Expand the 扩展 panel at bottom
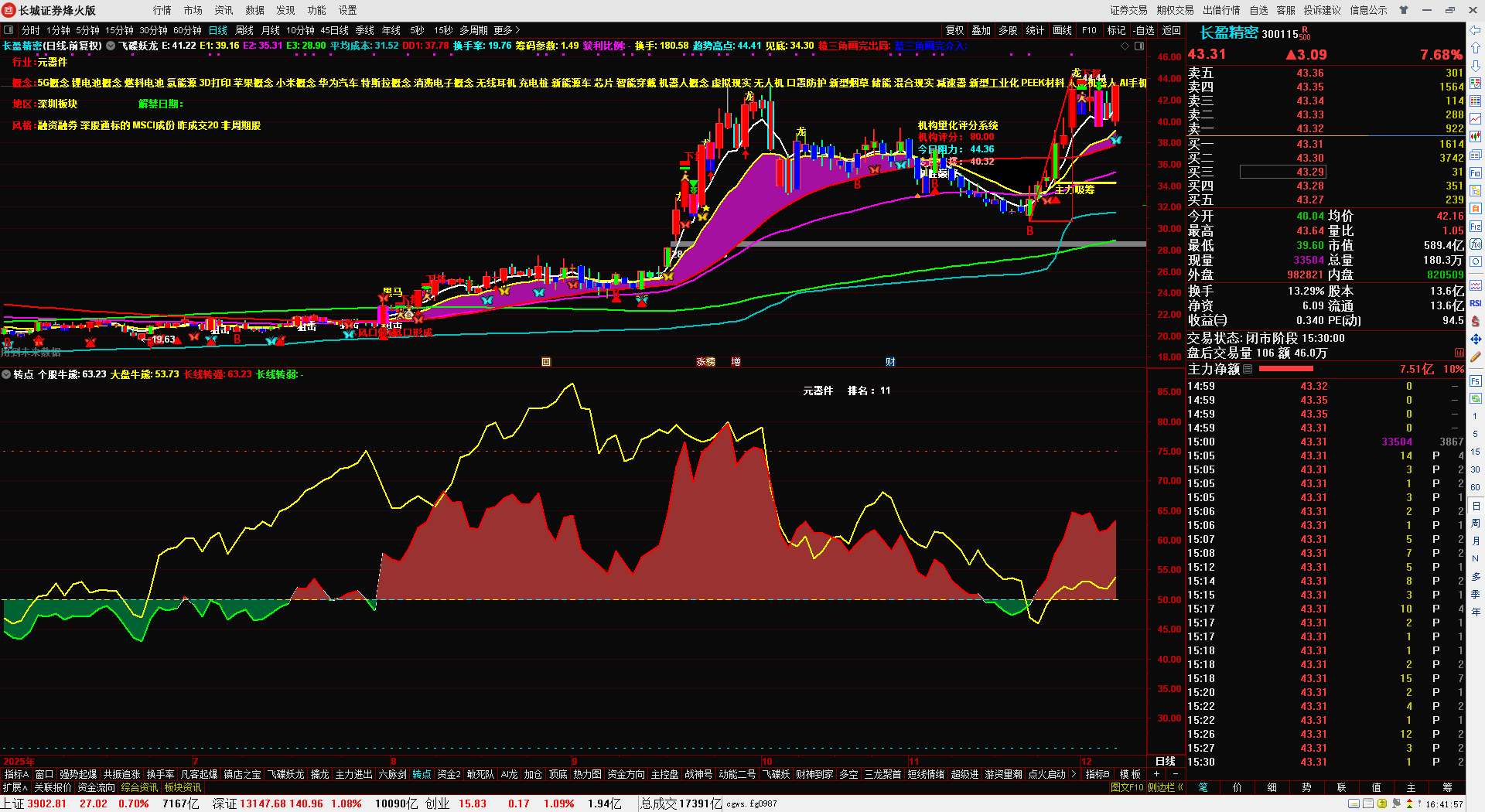The width and height of the screenshot is (1485, 812). 15,787
